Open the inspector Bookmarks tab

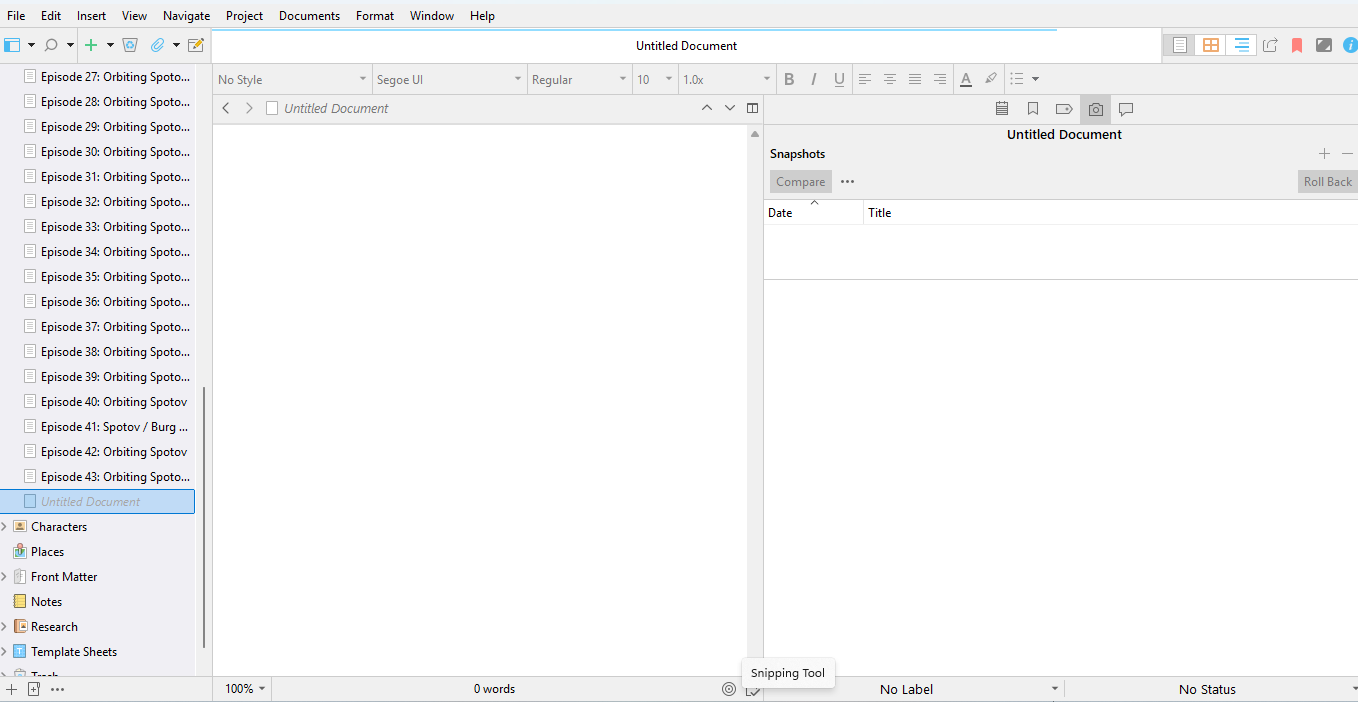[1033, 109]
